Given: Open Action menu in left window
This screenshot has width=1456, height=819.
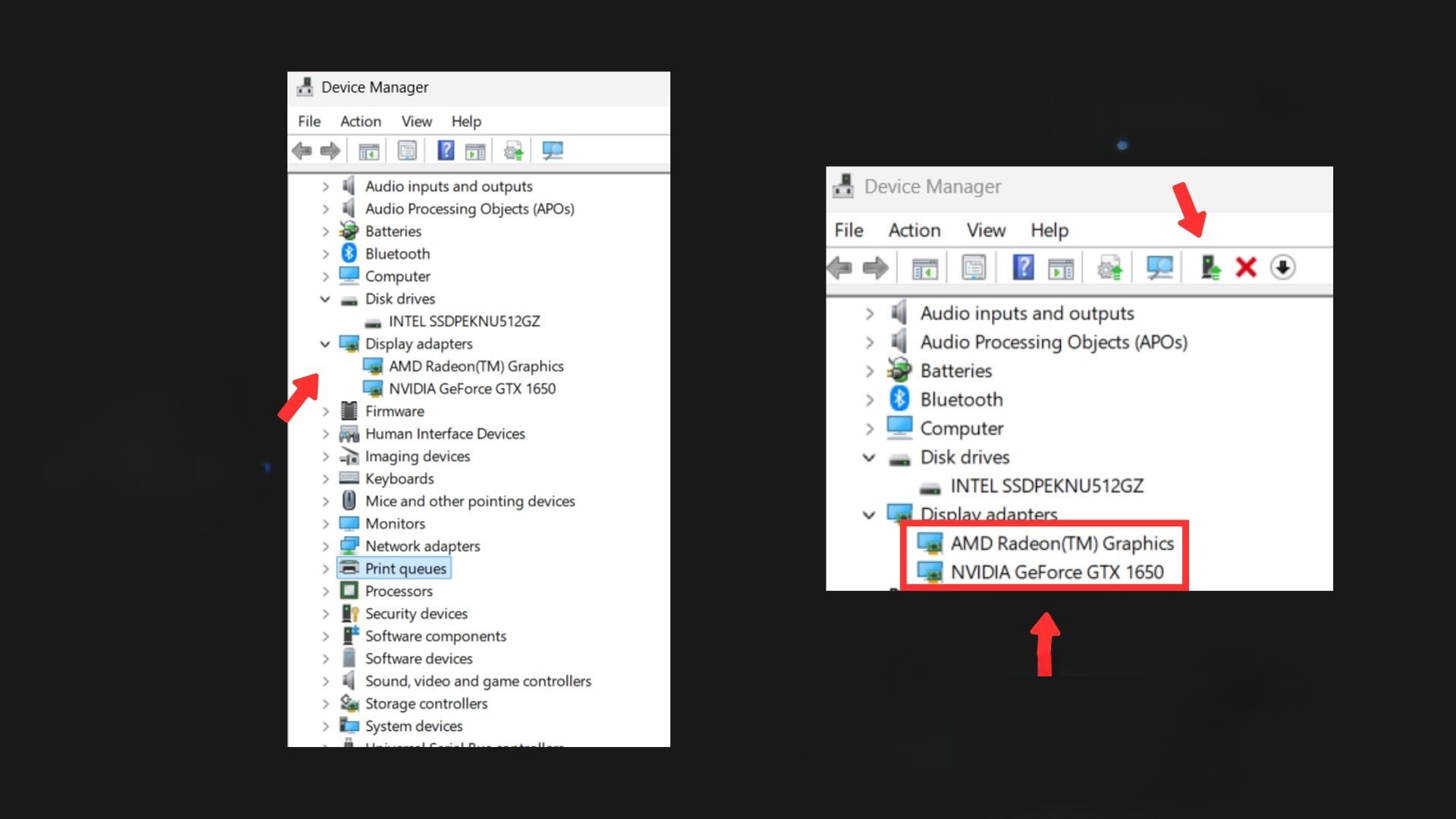Looking at the screenshot, I should 360,121.
